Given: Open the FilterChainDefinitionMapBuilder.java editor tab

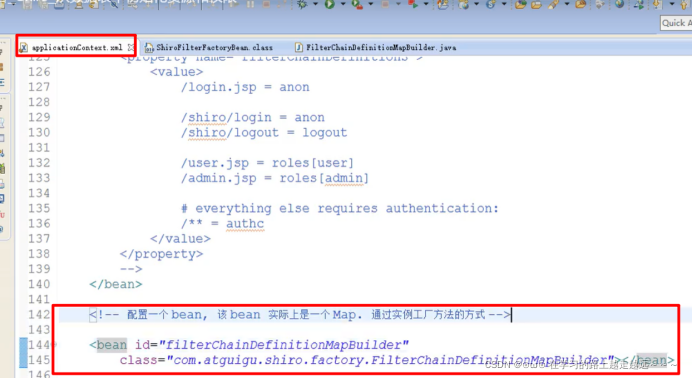Looking at the screenshot, I should point(376,47).
